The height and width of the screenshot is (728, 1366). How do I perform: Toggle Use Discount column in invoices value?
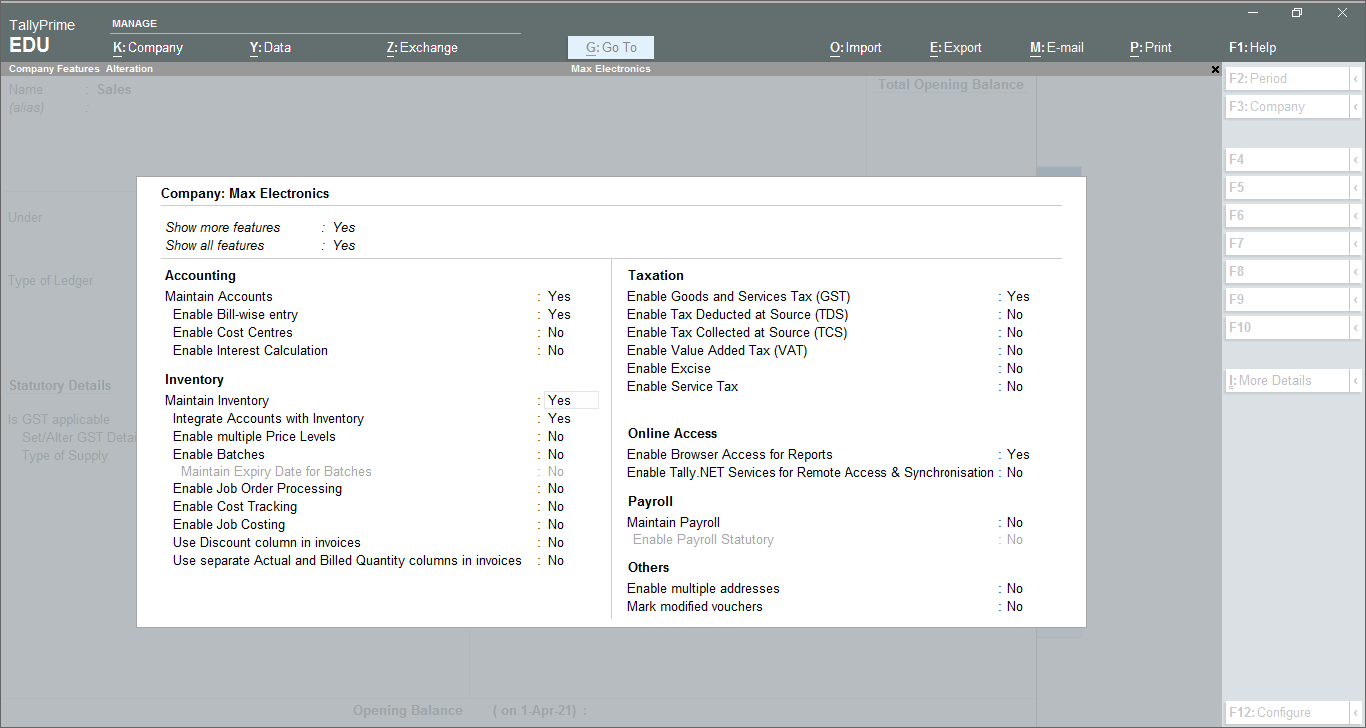[x=556, y=543]
